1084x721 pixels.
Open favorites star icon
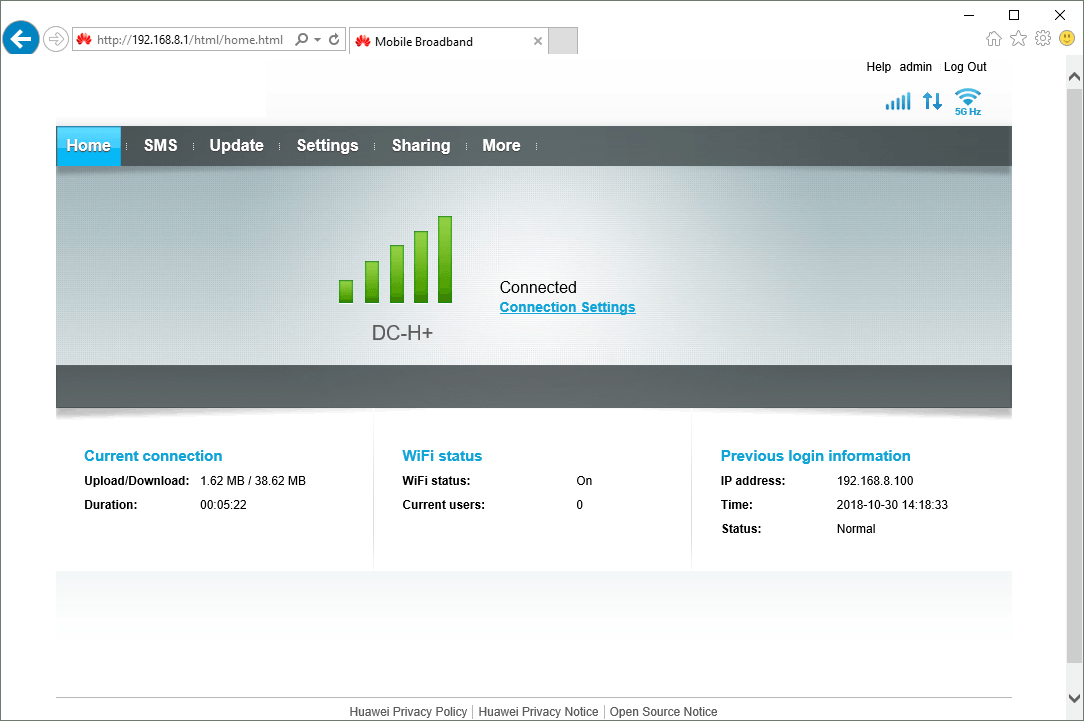click(x=1018, y=38)
